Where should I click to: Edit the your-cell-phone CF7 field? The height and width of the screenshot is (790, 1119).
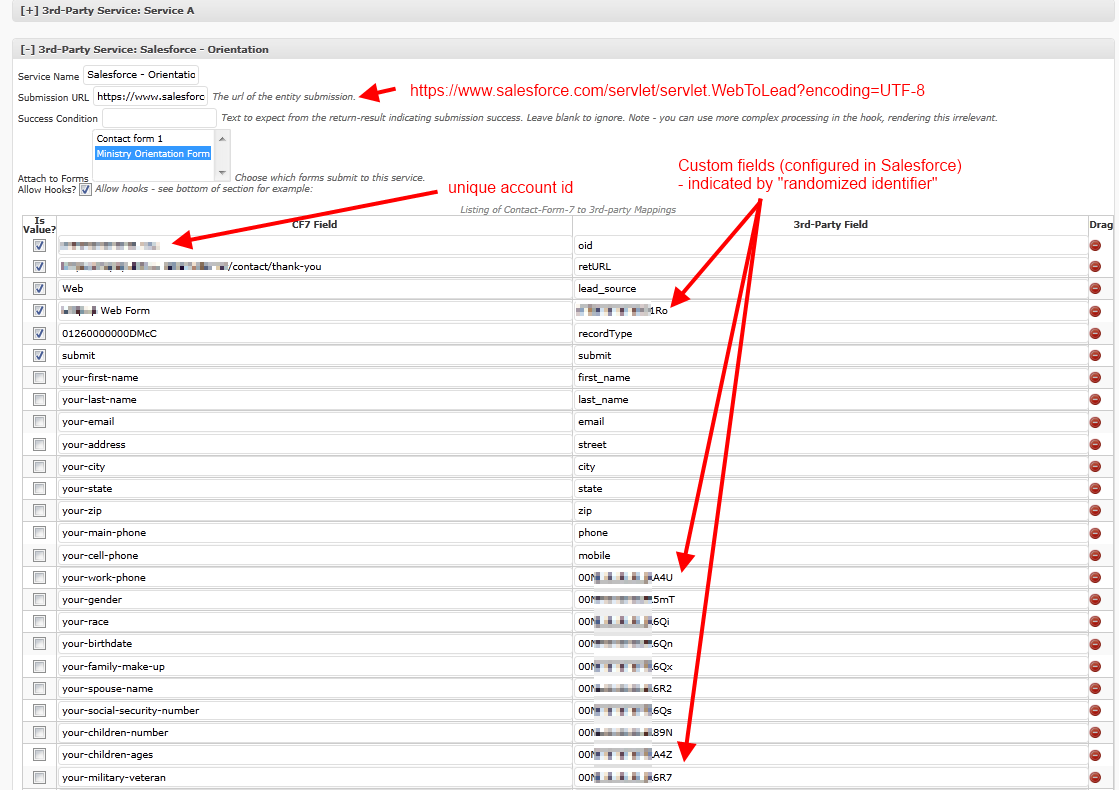point(315,555)
